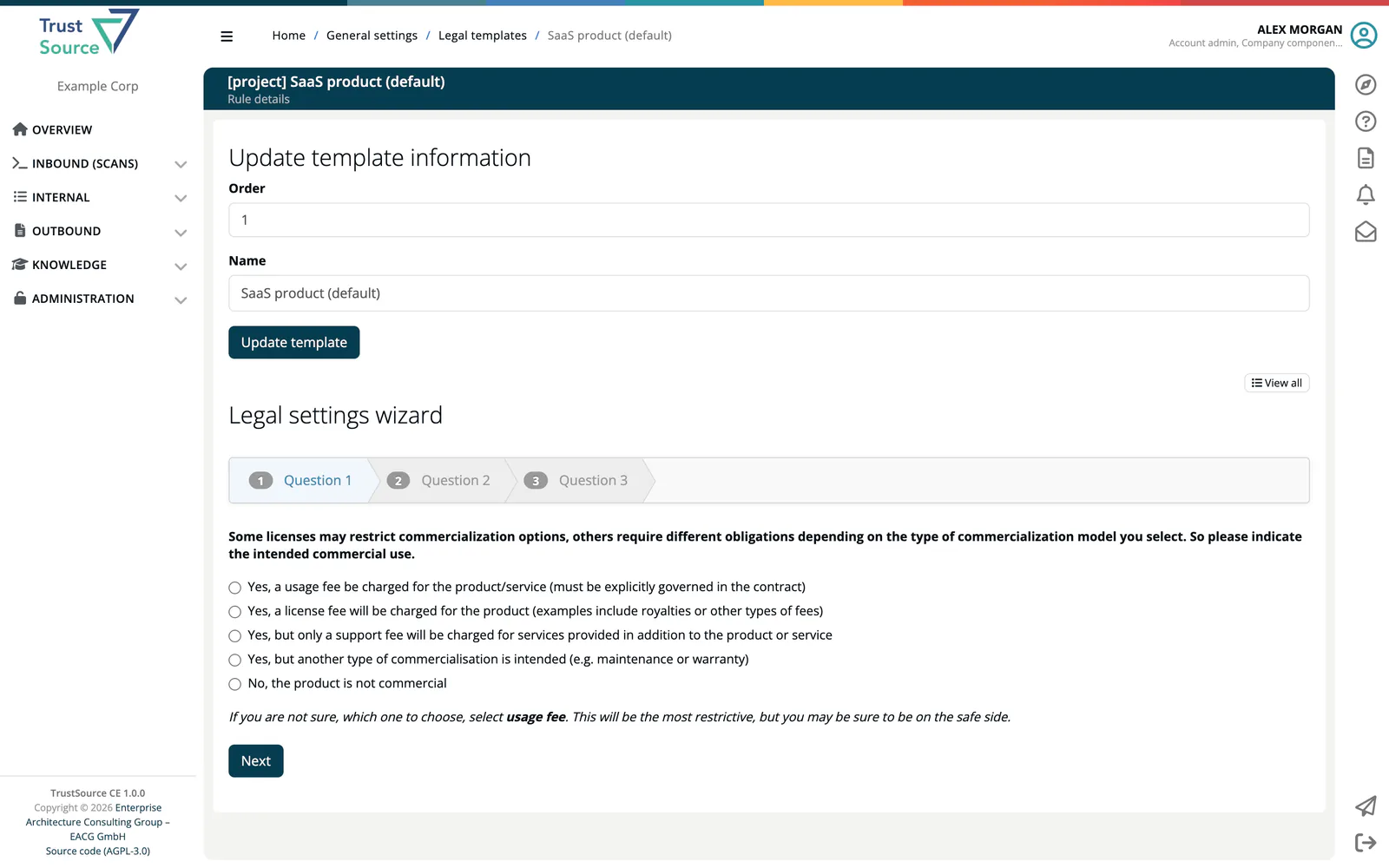Open notifications bell icon
1389x868 pixels.
click(1366, 194)
